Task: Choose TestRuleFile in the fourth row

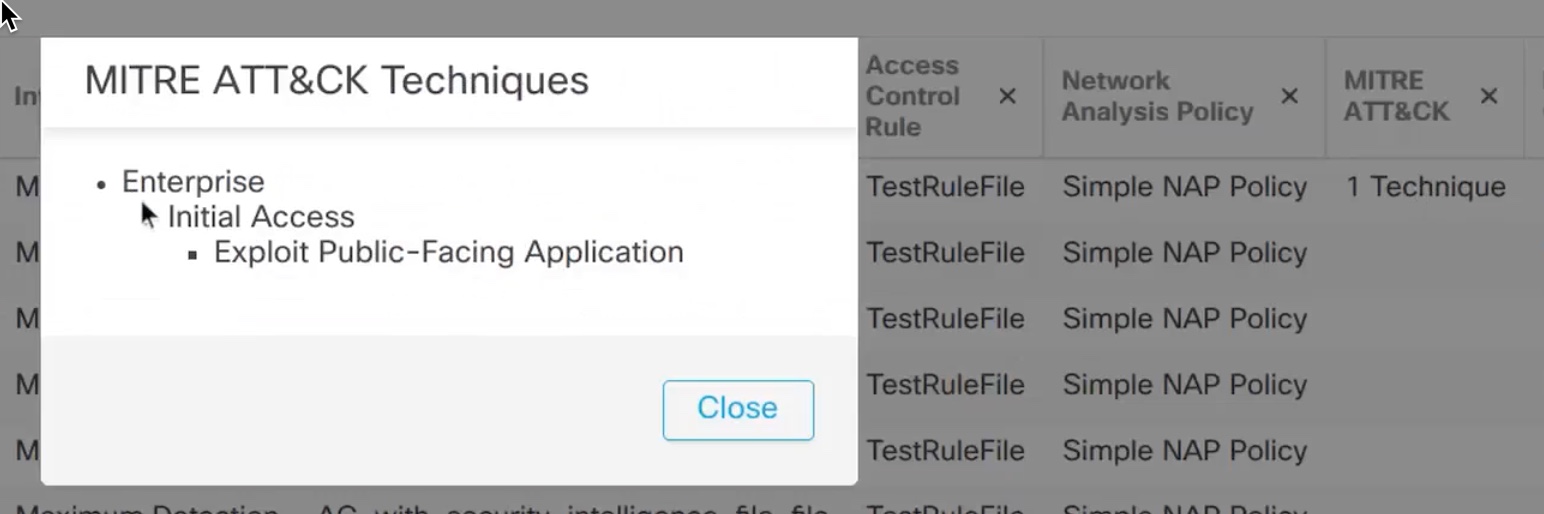Action: click(x=945, y=385)
